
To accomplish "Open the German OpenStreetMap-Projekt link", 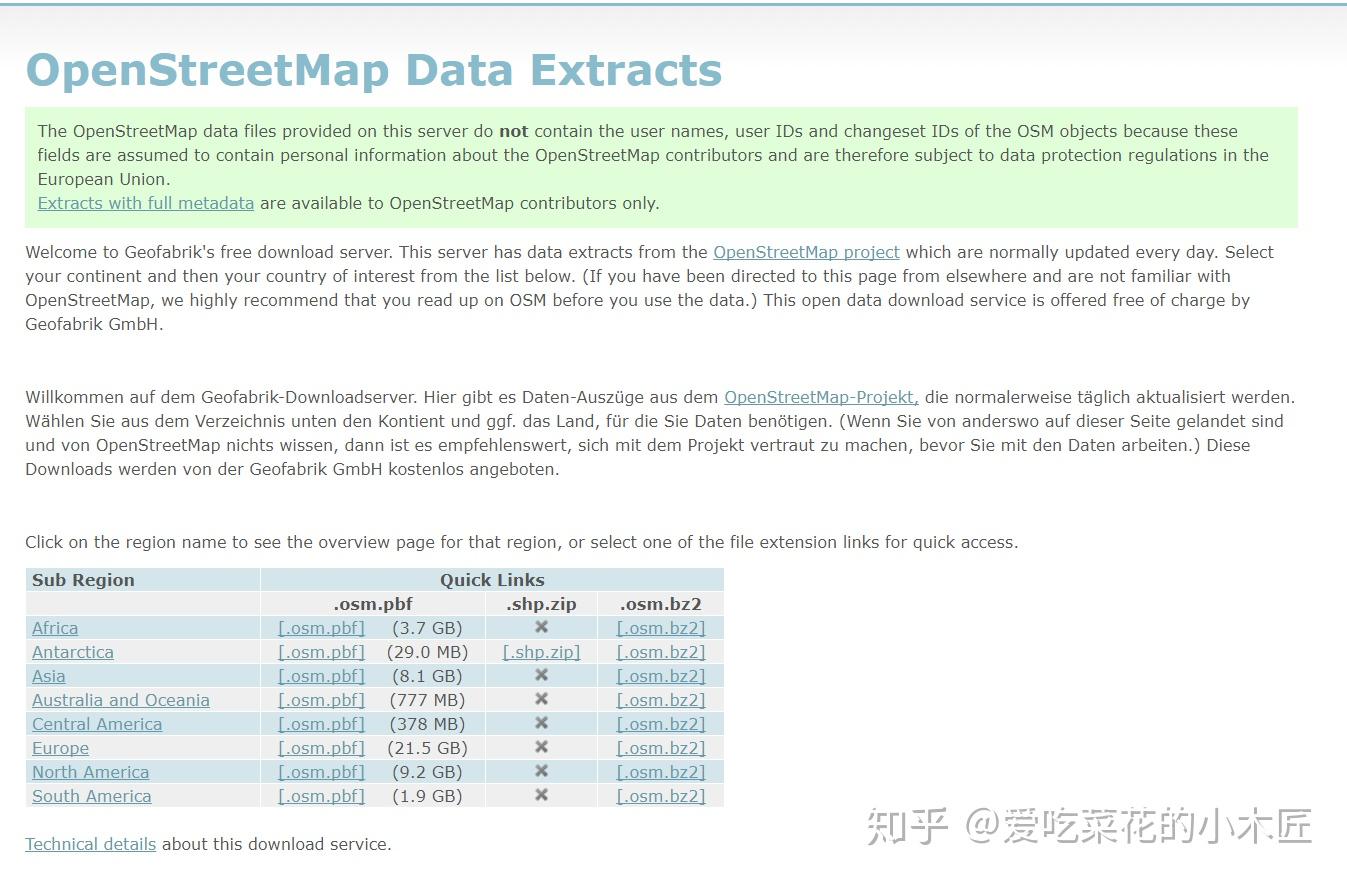I will coord(820,397).
